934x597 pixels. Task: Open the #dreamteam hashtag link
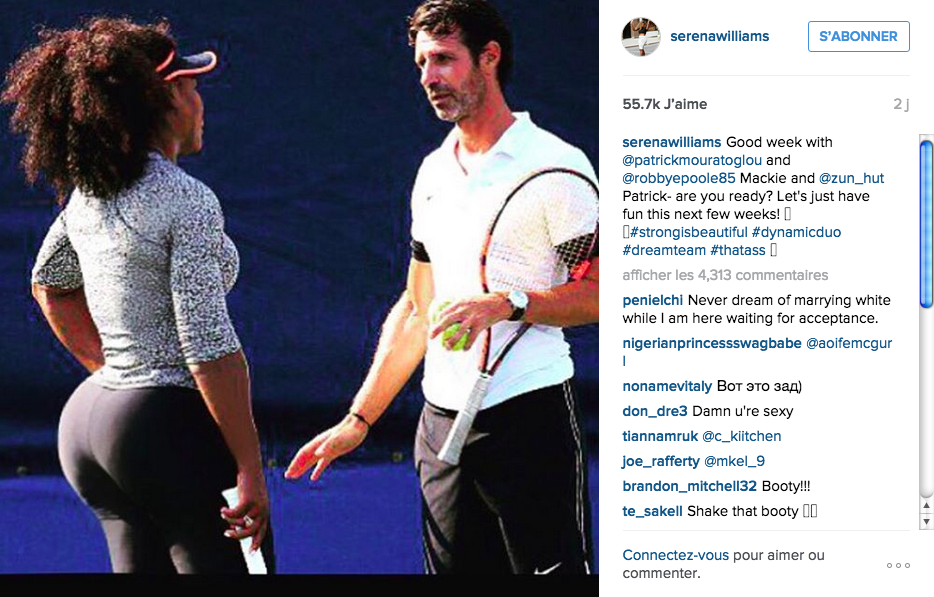point(664,250)
